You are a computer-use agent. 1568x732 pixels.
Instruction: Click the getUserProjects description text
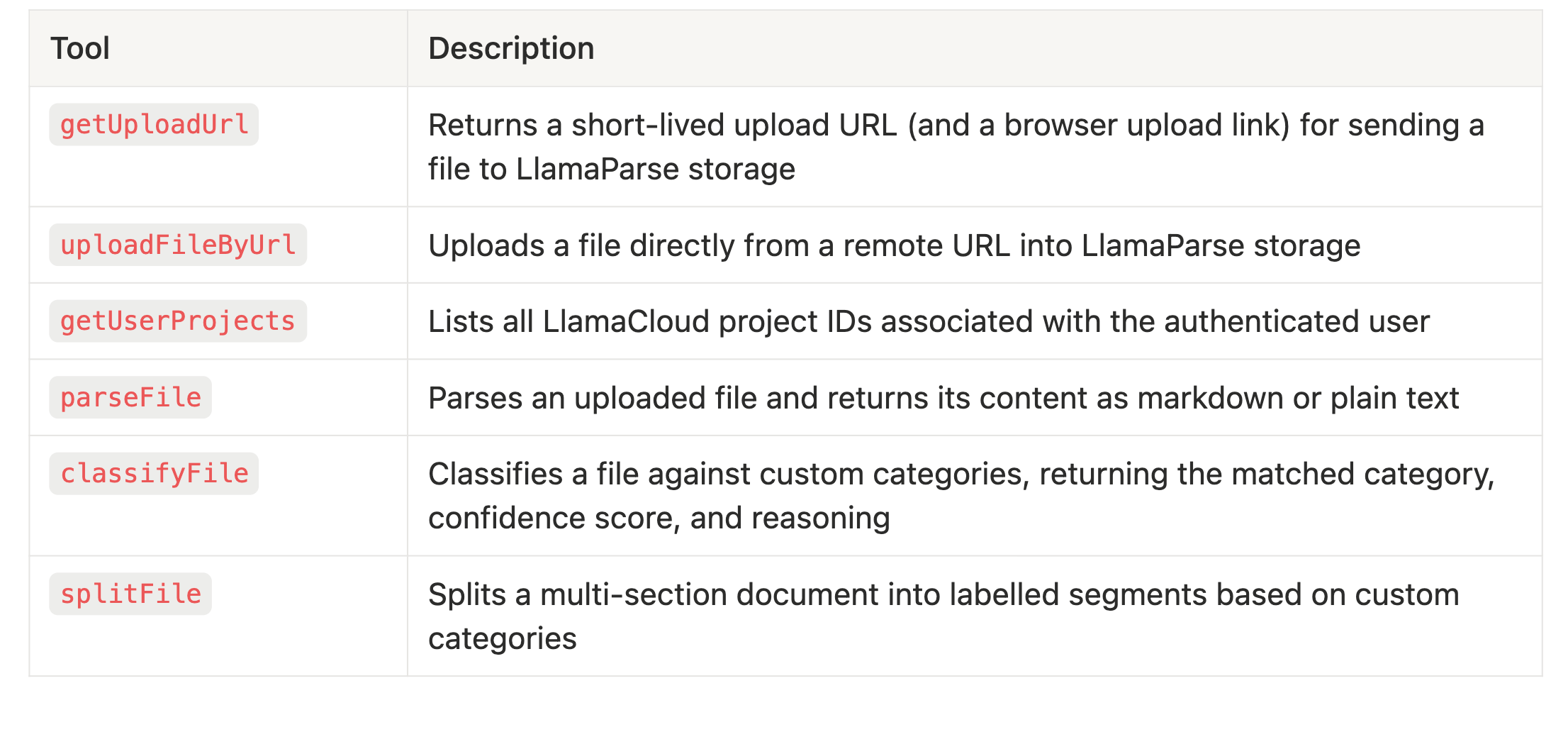(x=929, y=321)
